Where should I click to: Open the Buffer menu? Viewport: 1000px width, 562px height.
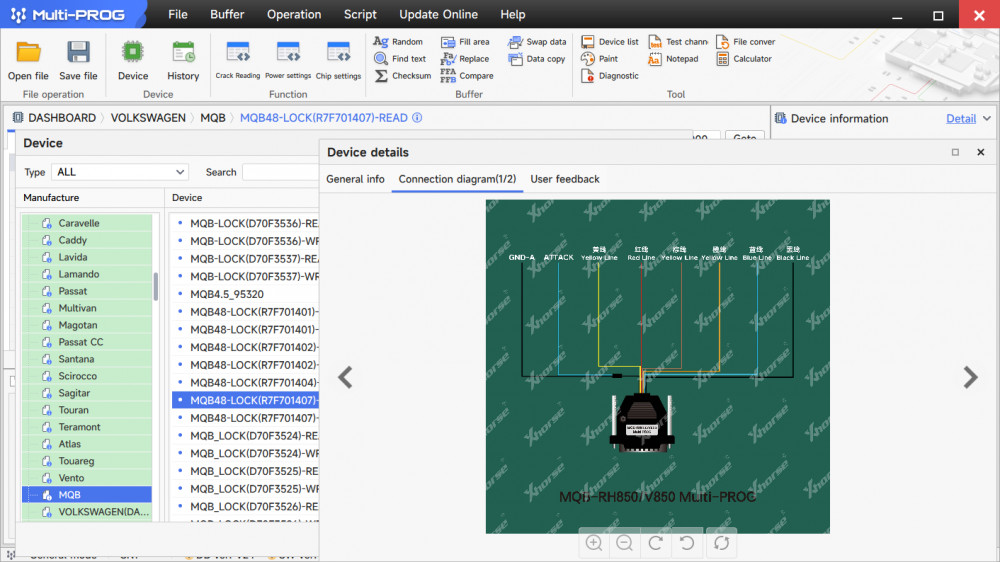pyautogui.click(x=227, y=14)
